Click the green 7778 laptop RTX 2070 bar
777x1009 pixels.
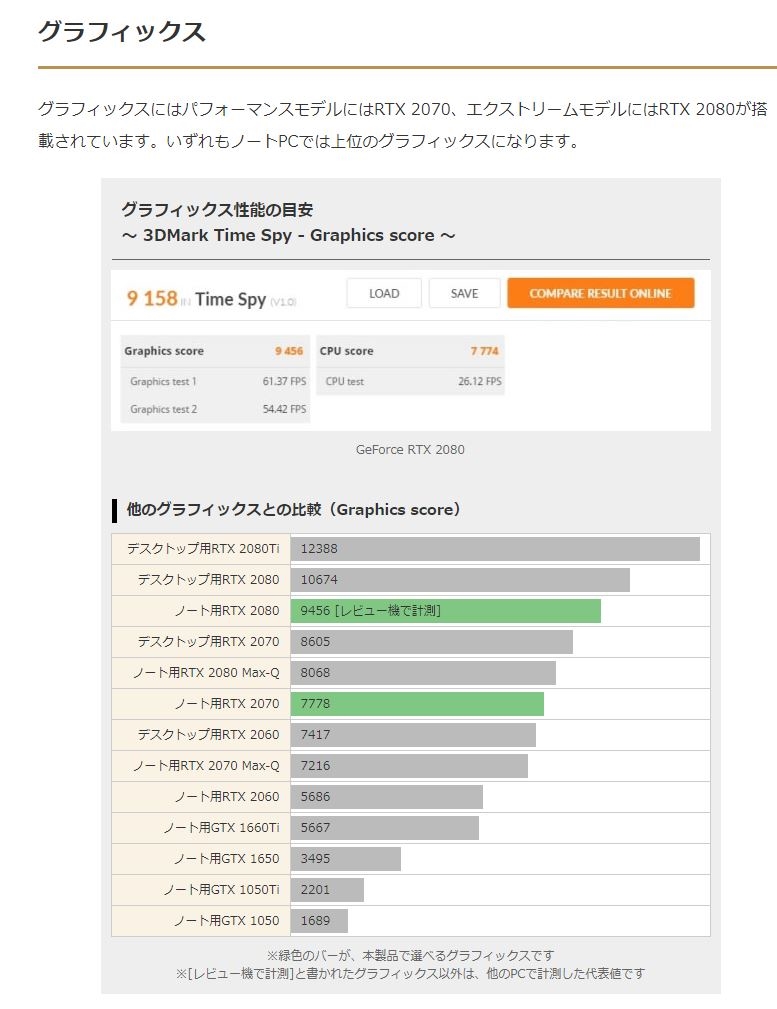coord(417,704)
